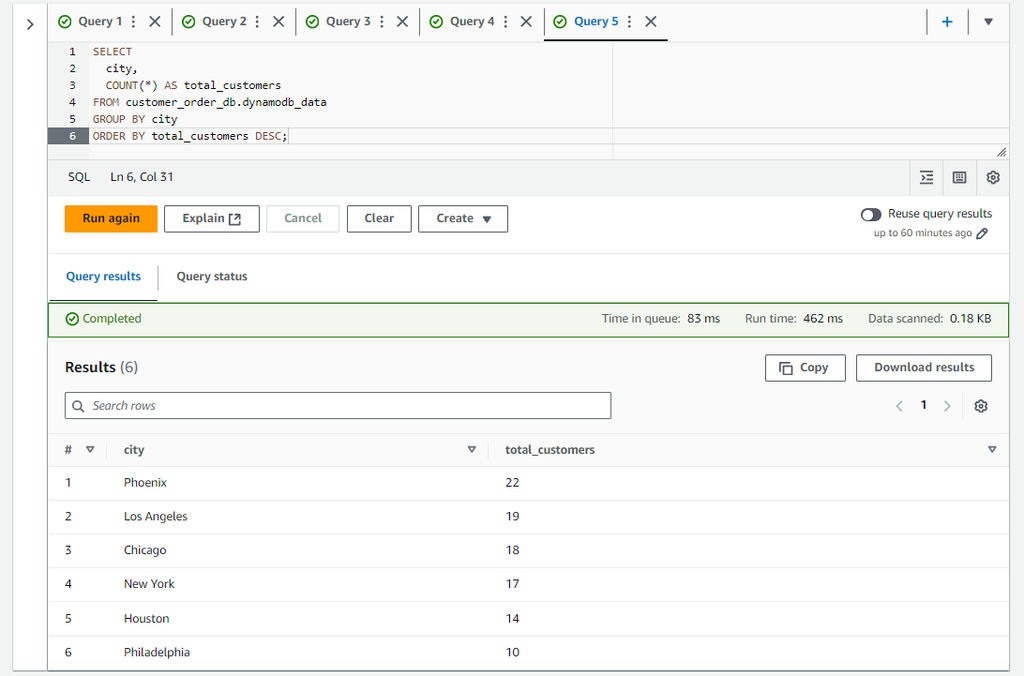
Task: Click the format query icon
Action: (927, 177)
